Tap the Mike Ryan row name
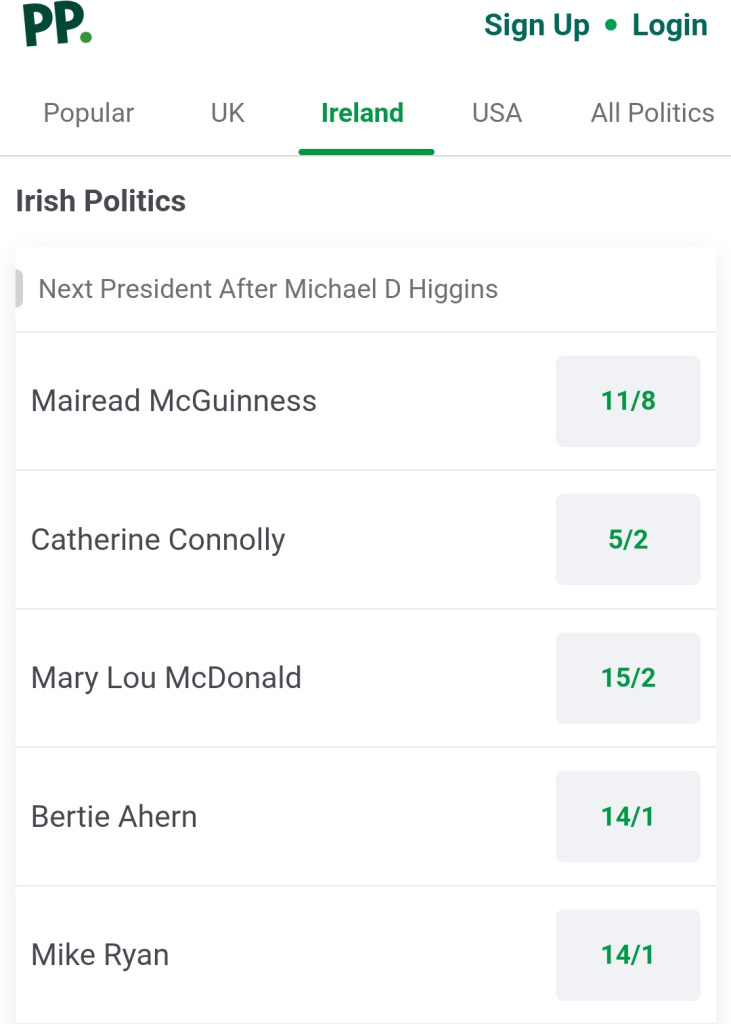Viewport: 731px width, 1024px height. (100, 955)
